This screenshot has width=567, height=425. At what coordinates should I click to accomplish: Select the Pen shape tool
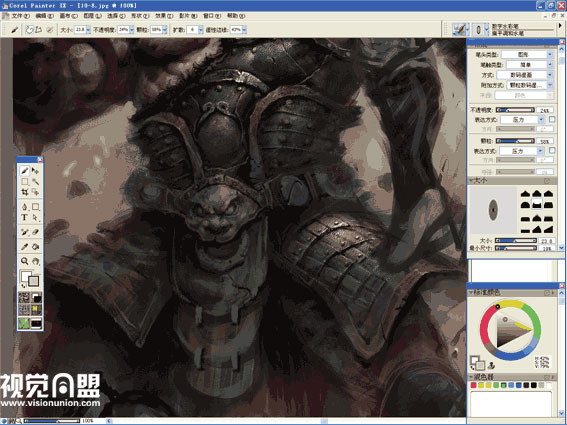point(24,207)
